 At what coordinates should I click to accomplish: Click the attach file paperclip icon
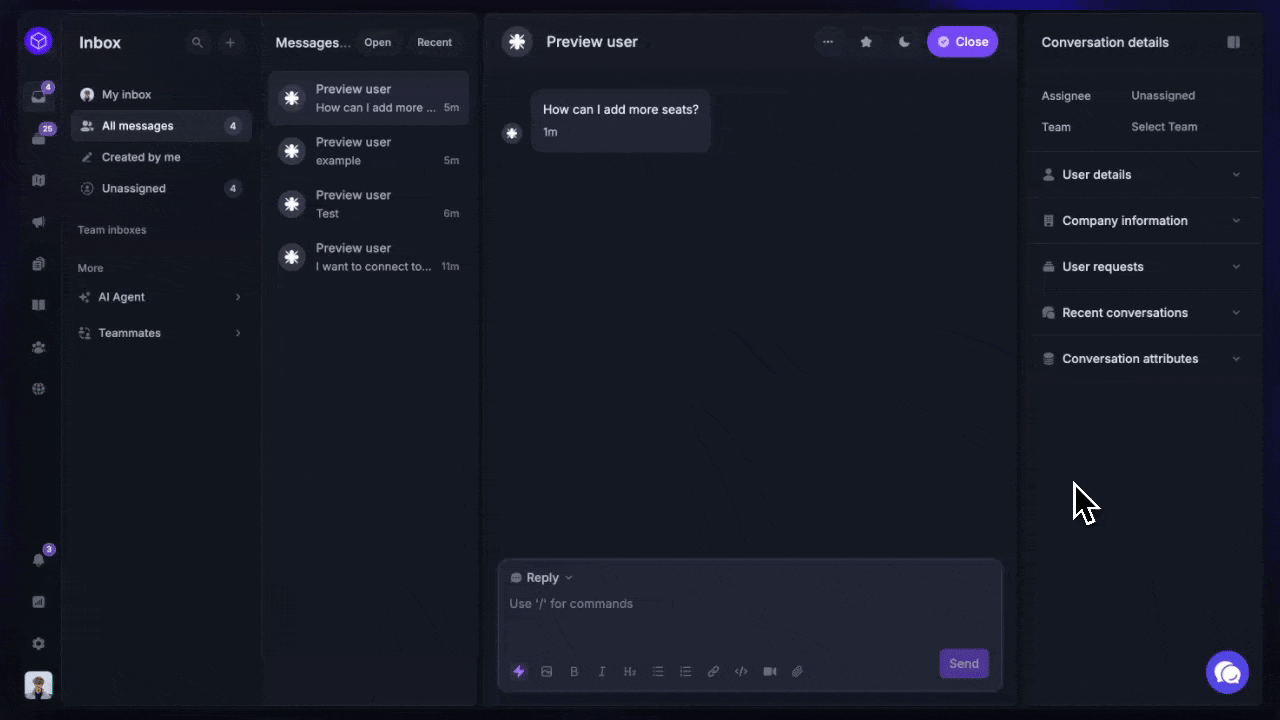pos(797,672)
